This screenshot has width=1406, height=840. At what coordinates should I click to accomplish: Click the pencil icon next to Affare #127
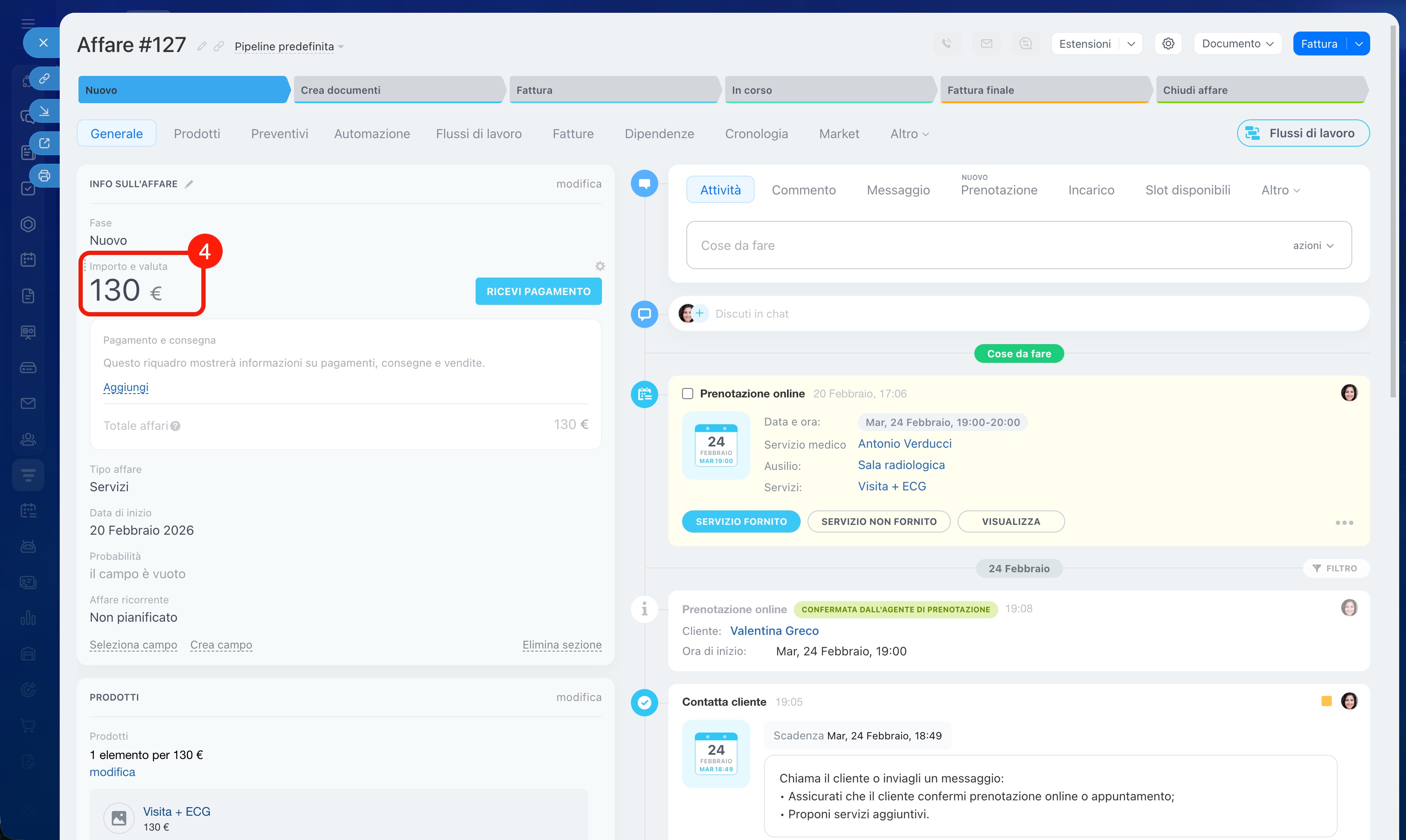202,46
